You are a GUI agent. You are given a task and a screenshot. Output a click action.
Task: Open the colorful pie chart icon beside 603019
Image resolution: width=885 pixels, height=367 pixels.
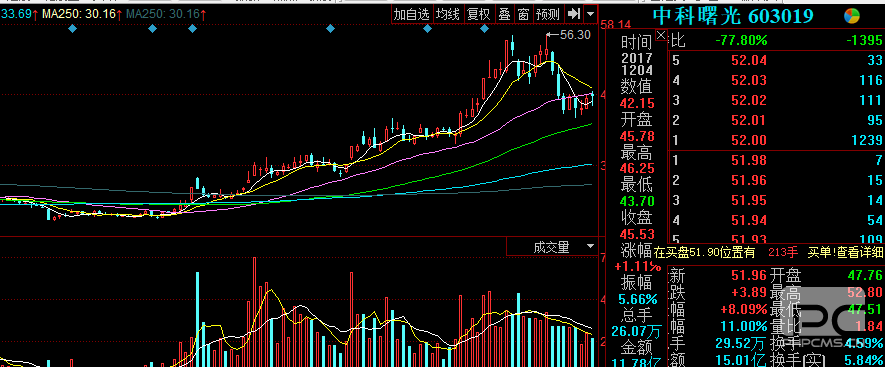pyautogui.click(x=852, y=16)
